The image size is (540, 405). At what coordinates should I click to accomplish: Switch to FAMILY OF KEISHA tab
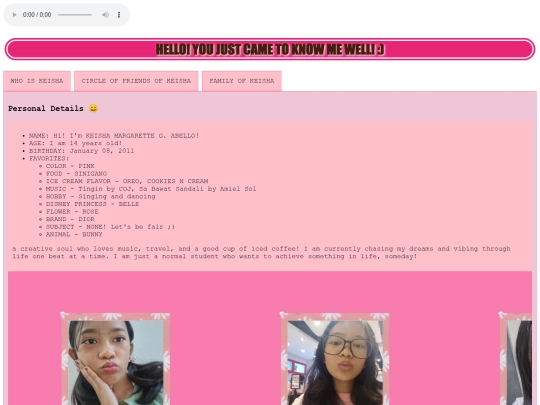click(242, 81)
